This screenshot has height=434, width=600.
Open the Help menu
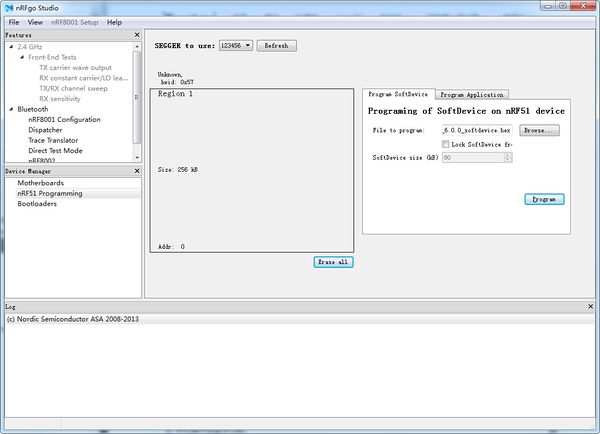click(x=114, y=22)
